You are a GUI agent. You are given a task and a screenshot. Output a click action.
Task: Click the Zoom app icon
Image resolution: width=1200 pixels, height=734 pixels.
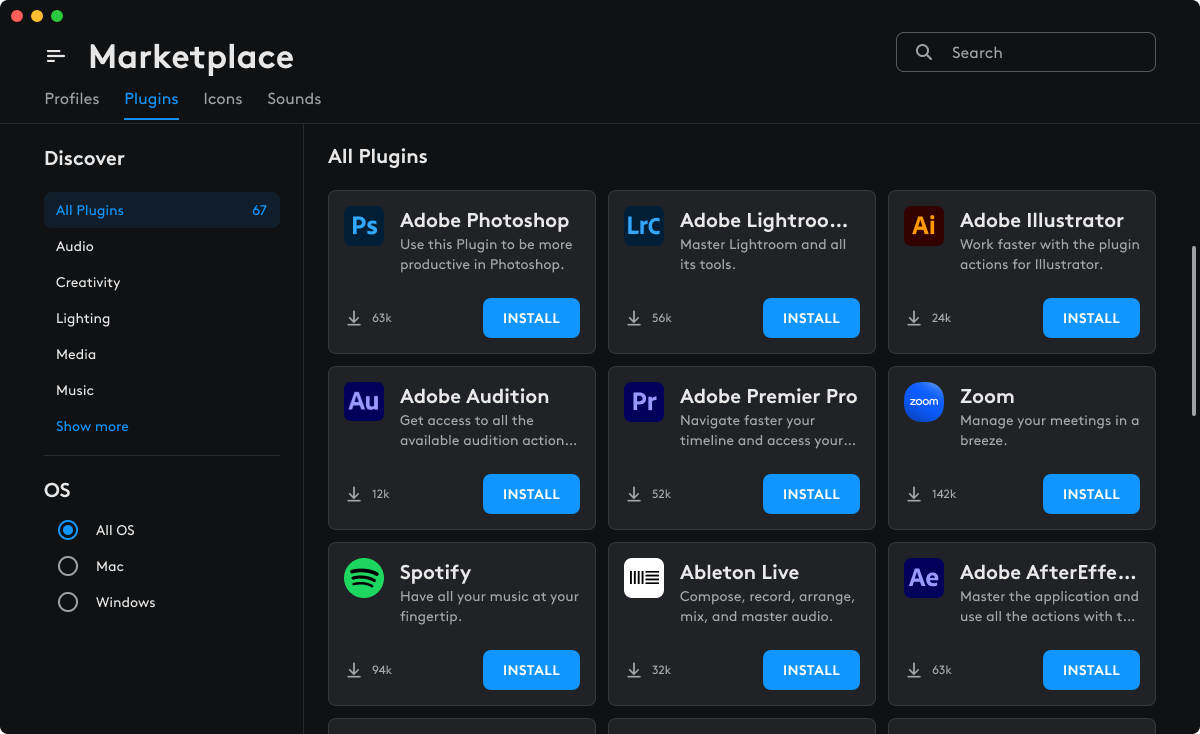(x=924, y=402)
